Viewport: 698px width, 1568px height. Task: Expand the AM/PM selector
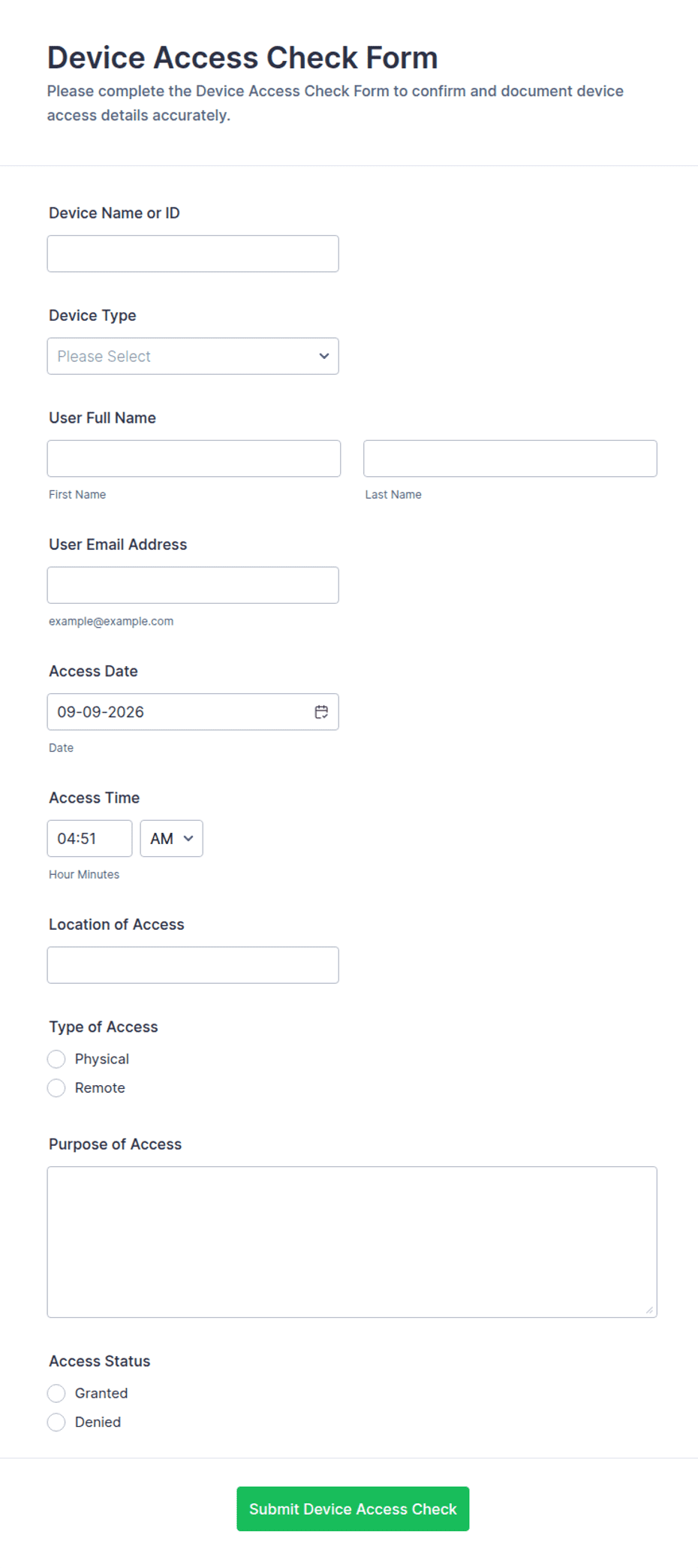(171, 838)
